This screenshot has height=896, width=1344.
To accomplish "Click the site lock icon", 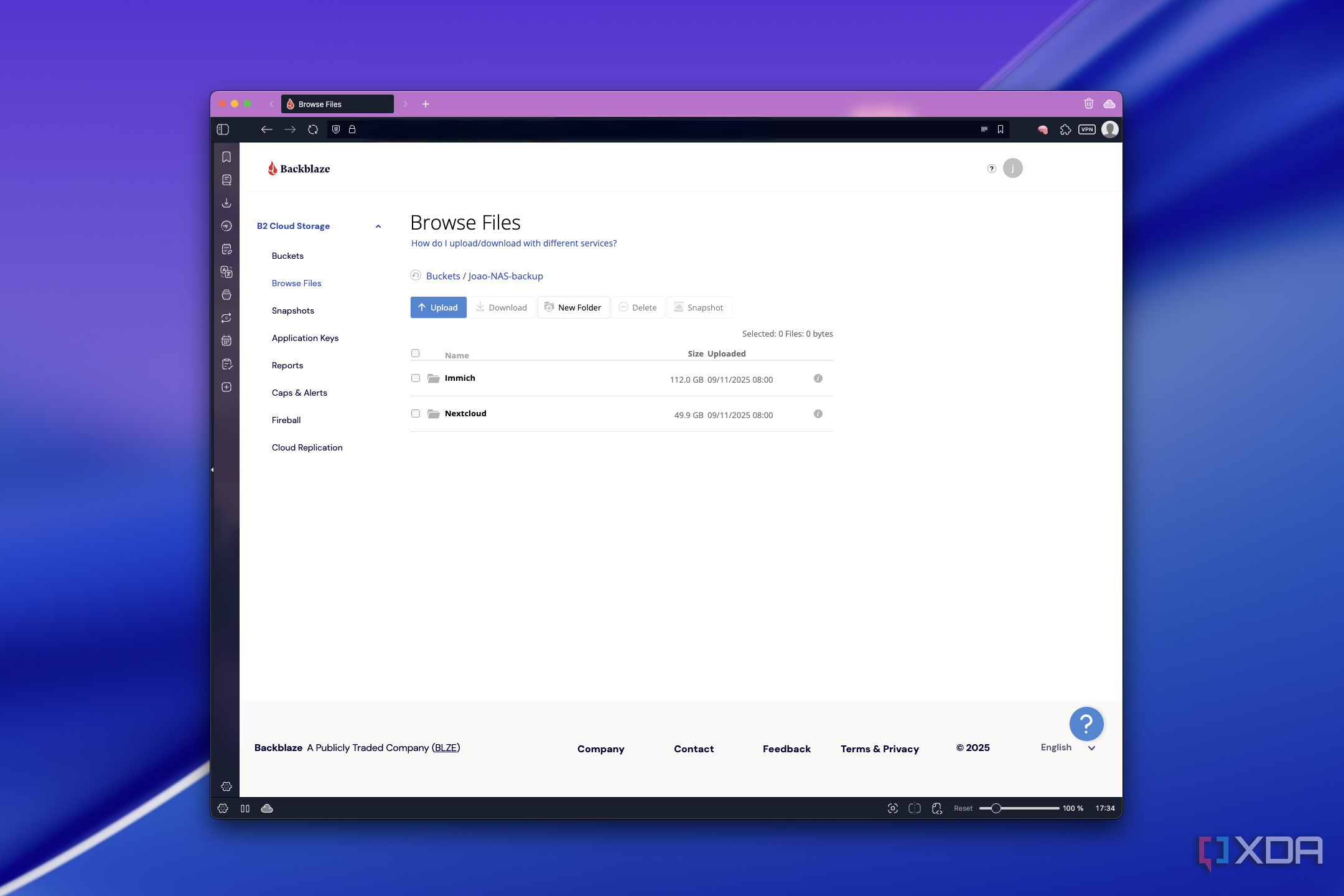I will click(352, 129).
